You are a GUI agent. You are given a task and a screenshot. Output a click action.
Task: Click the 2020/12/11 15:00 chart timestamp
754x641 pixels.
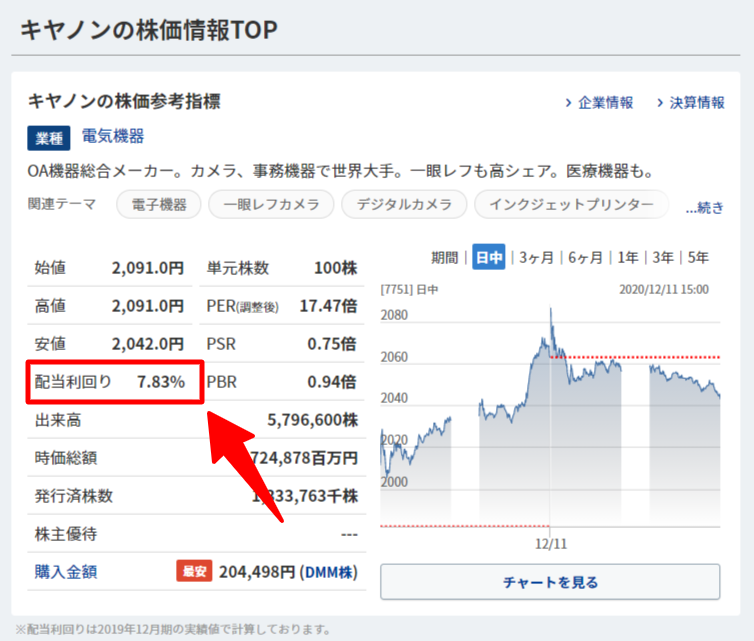point(664,289)
